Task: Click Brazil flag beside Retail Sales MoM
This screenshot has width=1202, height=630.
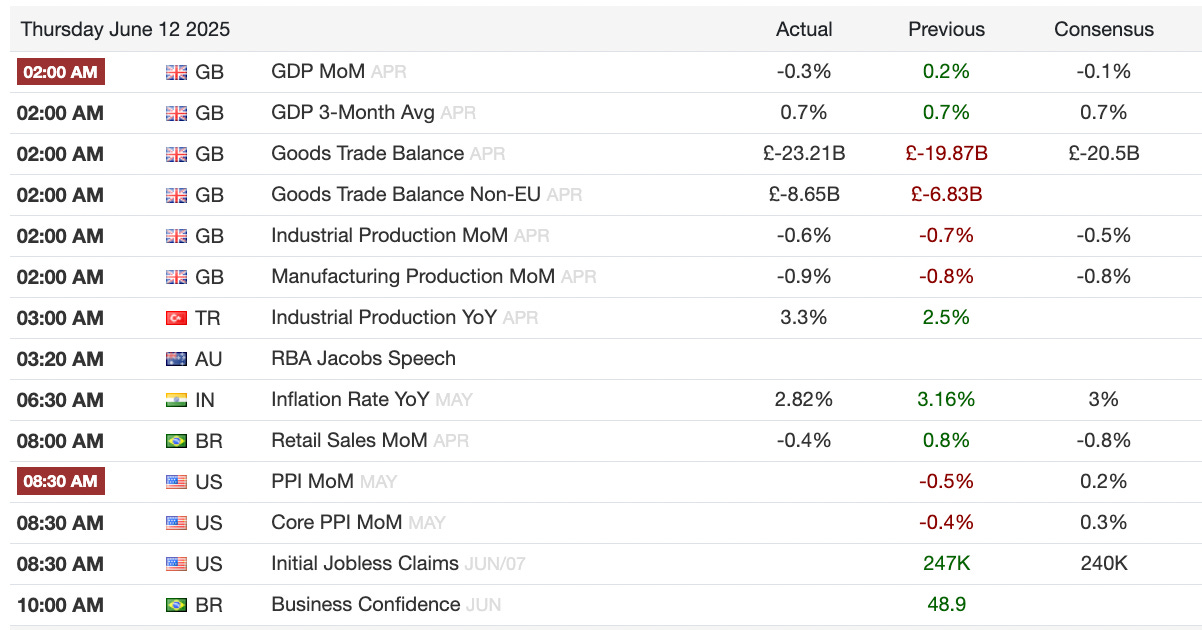Action: (176, 441)
